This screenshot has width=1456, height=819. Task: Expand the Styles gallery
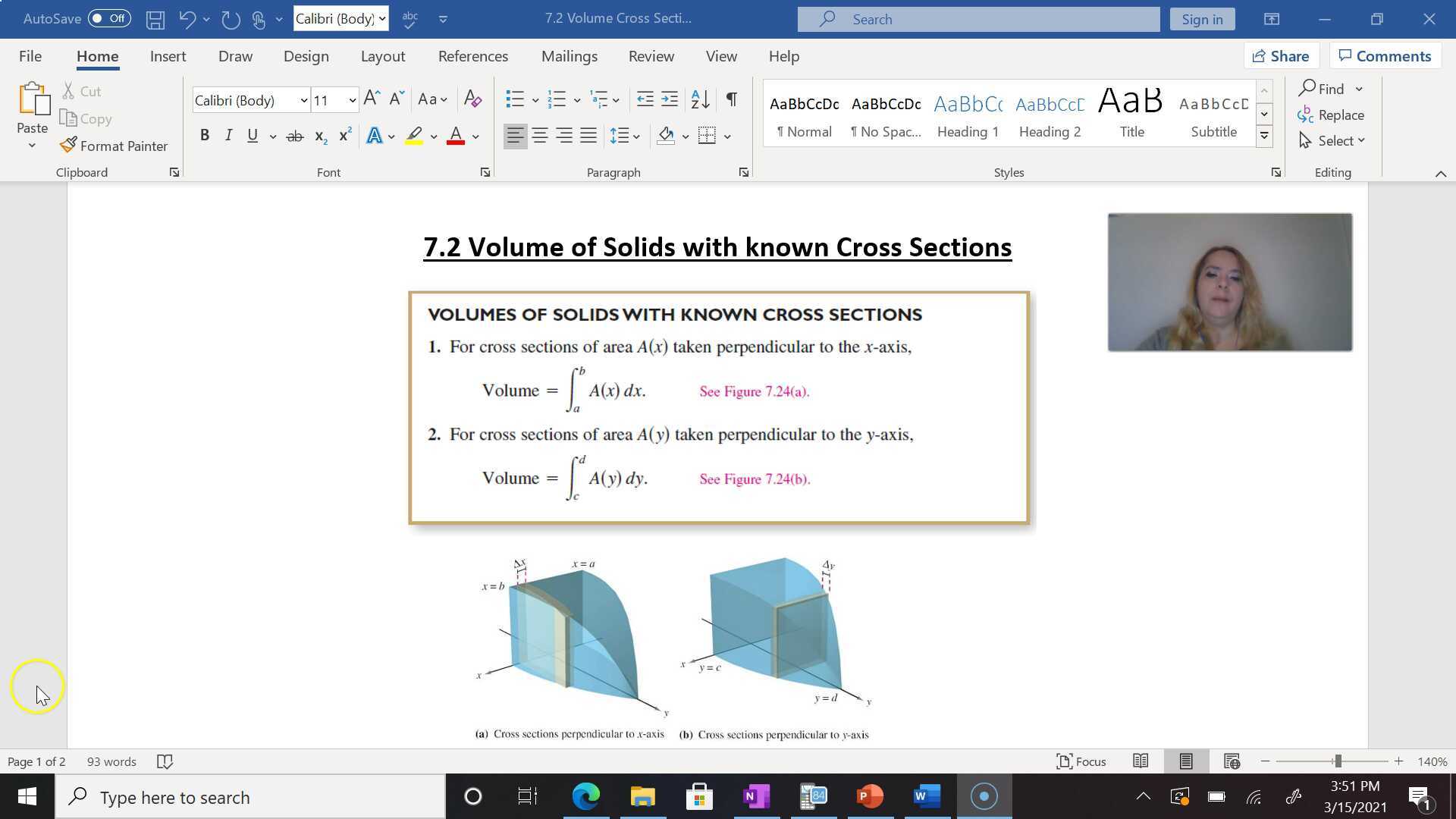click(1263, 135)
